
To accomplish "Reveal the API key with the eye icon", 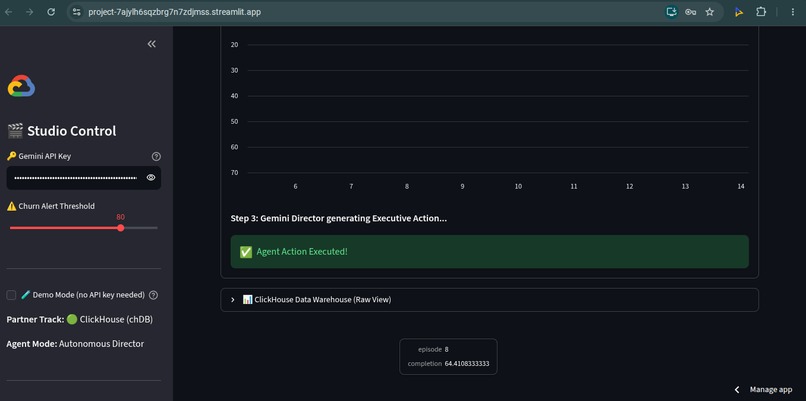I will point(151,177).
